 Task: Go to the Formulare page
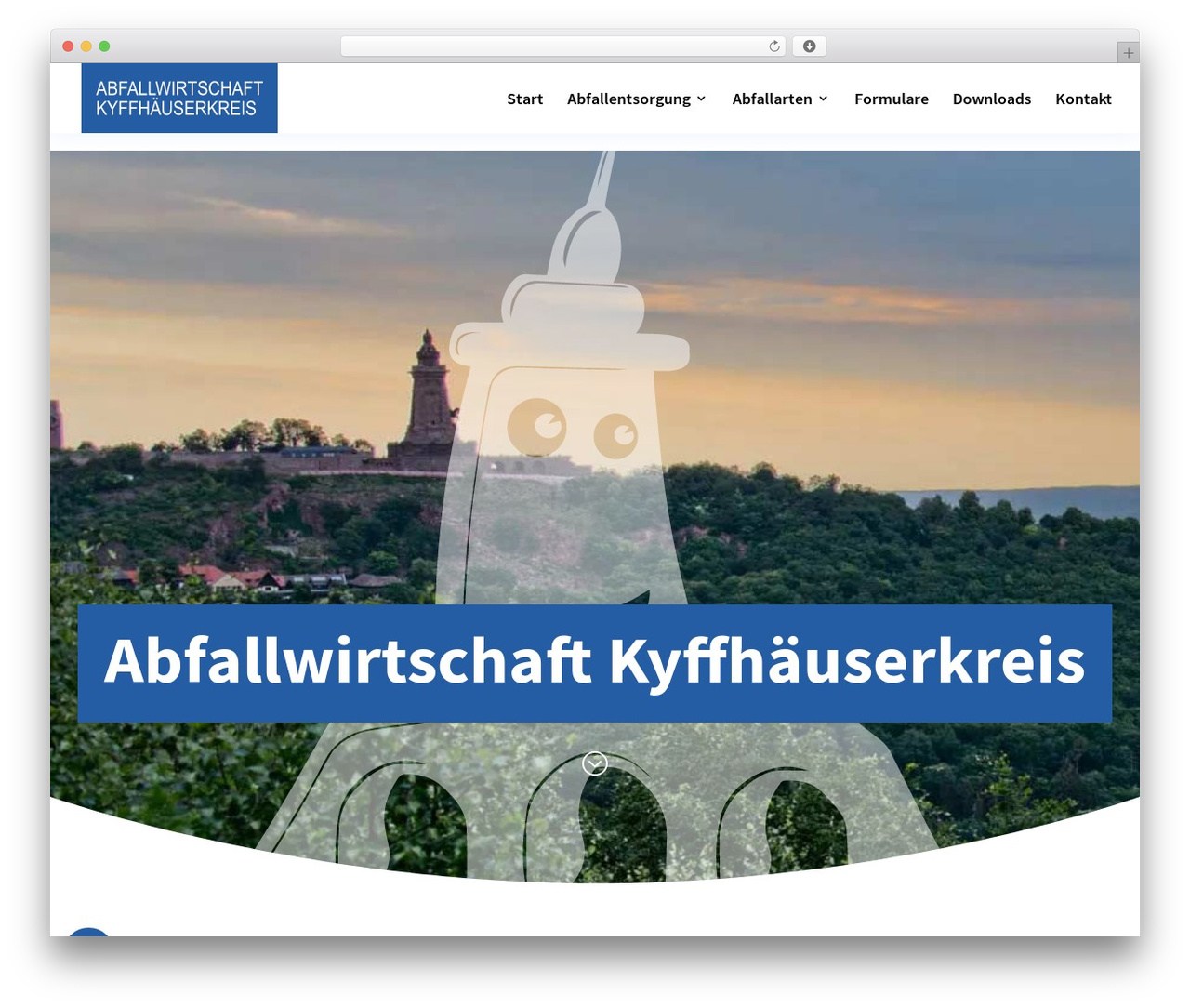tap(892, 99)
